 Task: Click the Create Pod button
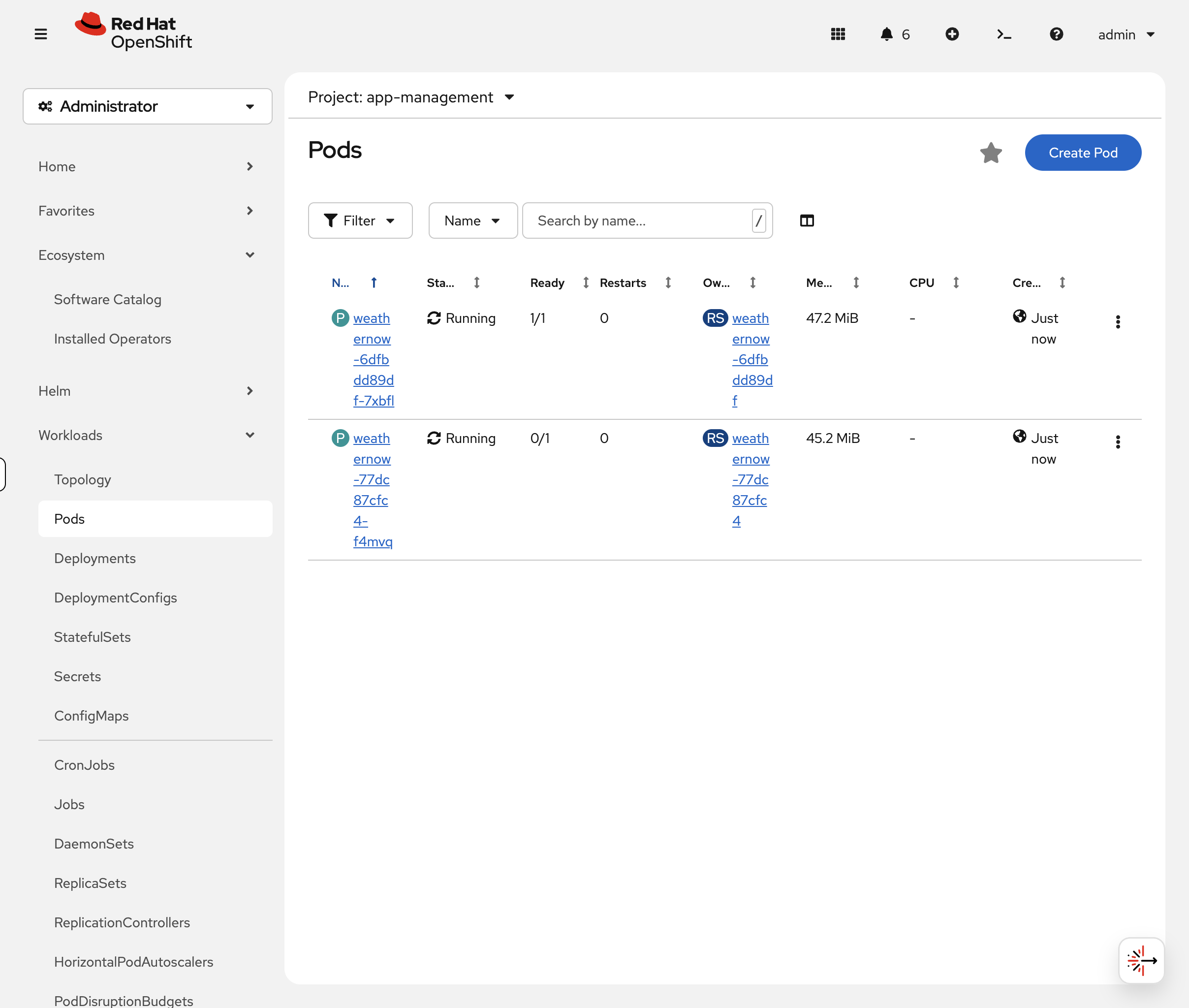(x=1083, y=153)
